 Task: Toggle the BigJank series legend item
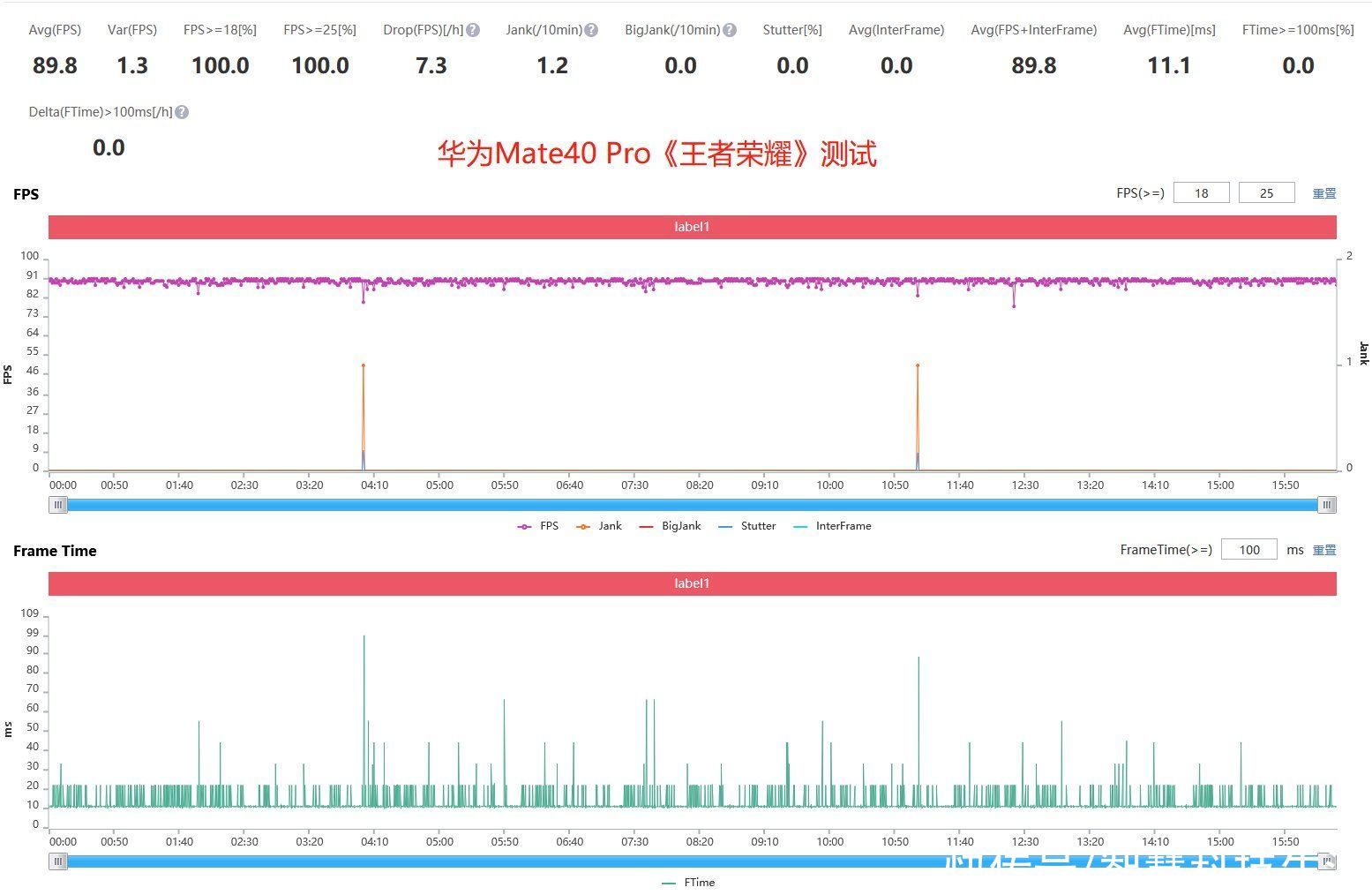click(670, 526)
